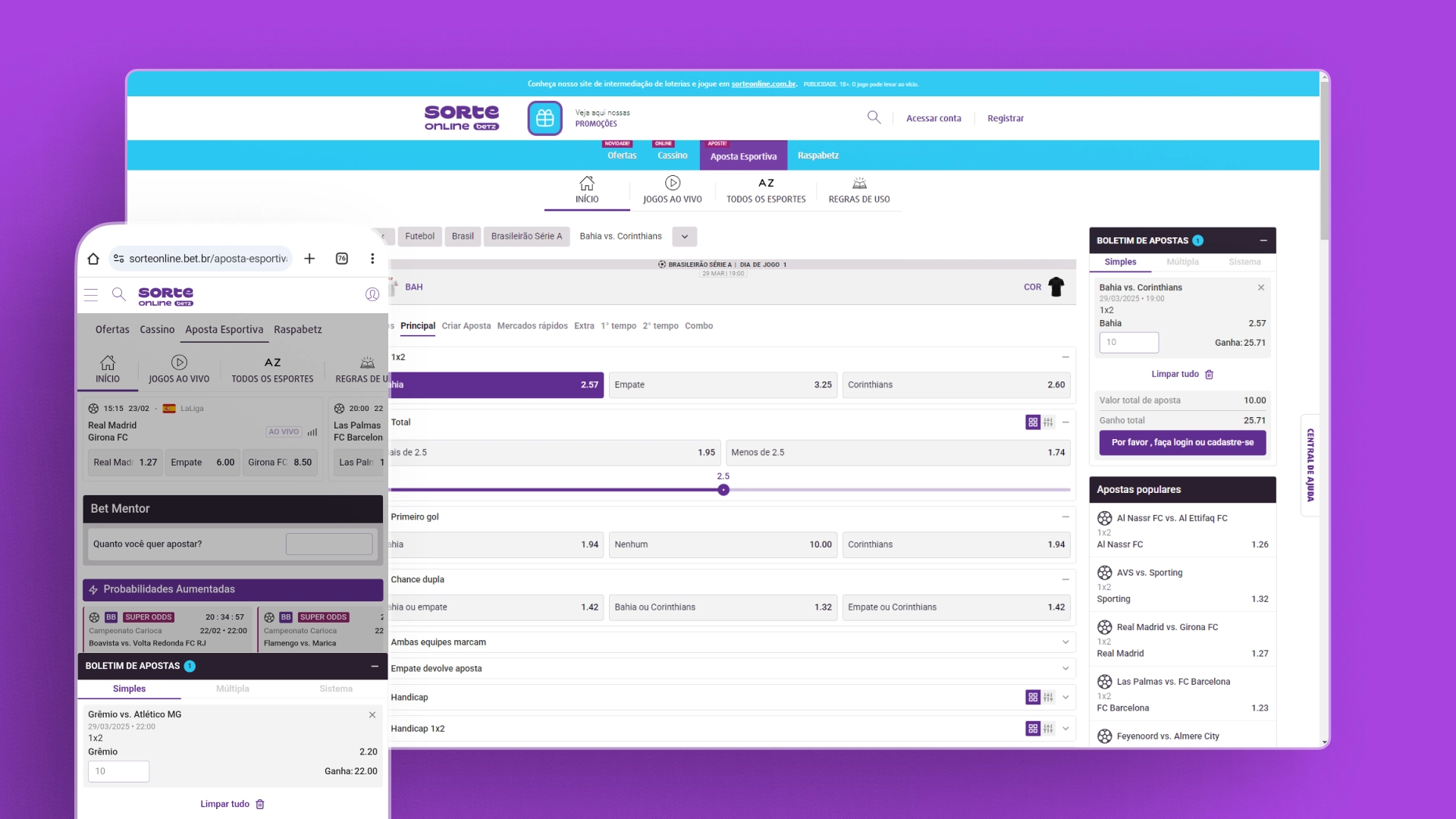Switch Total market to grid view
Viewport: 1456px width, 819px height.
[1033, 422]
